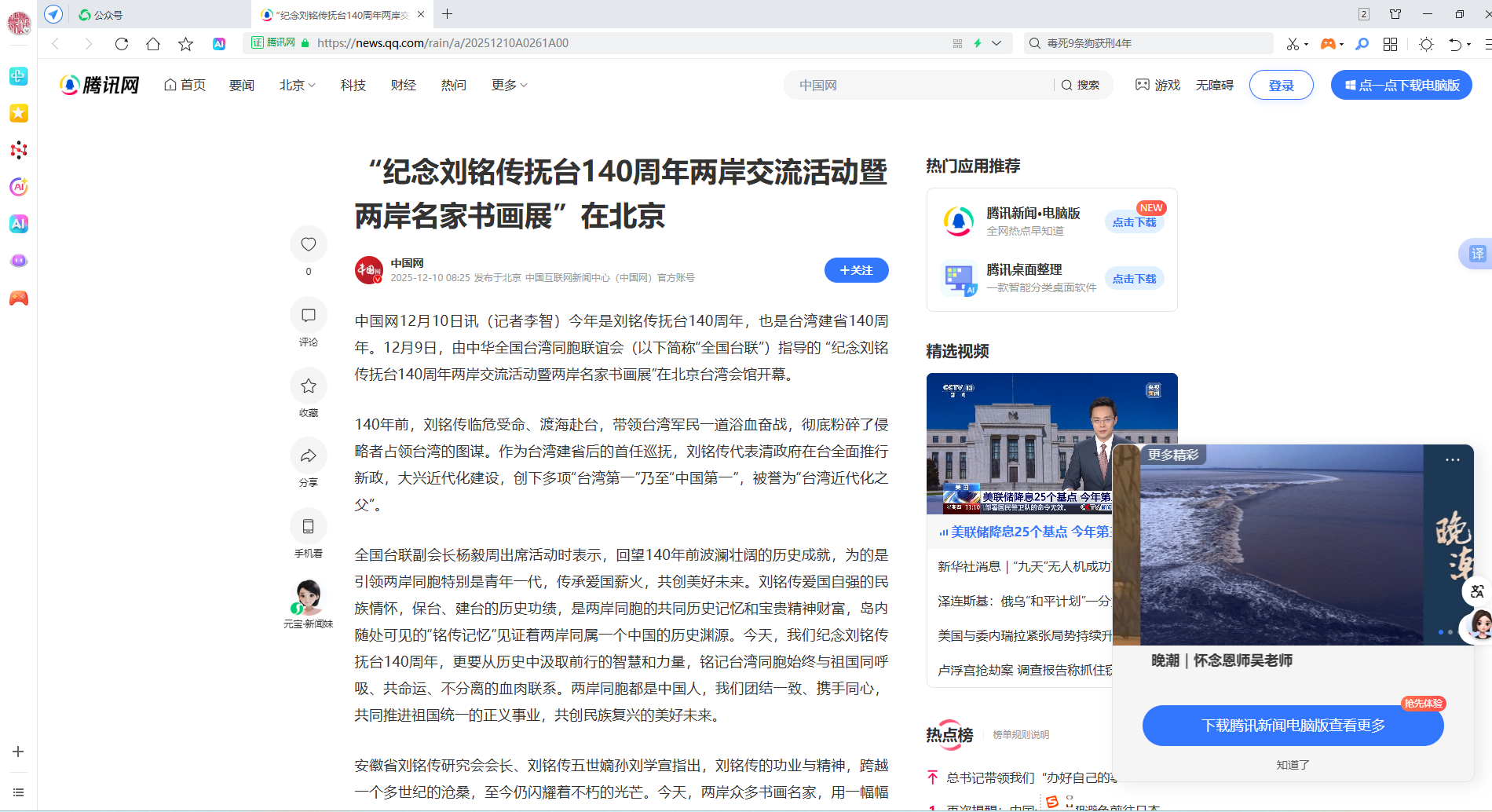Toggle the 无障碍 accessibility mode
The height and width of the screenshot is (812, 1492).
pos(1214,85)
